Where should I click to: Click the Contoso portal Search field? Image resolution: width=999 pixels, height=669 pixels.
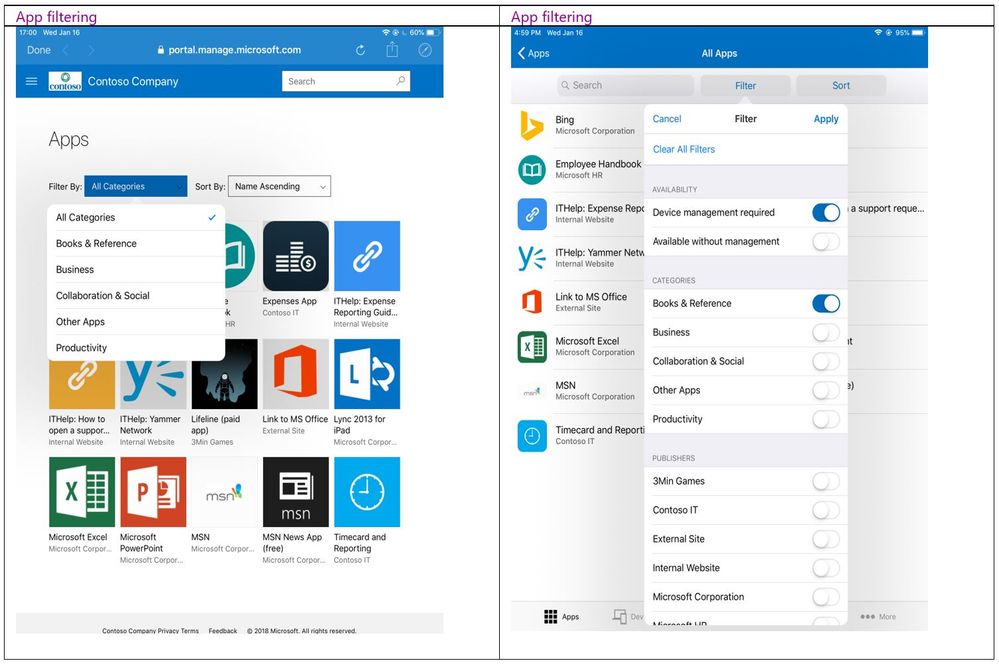coord(346,81)
